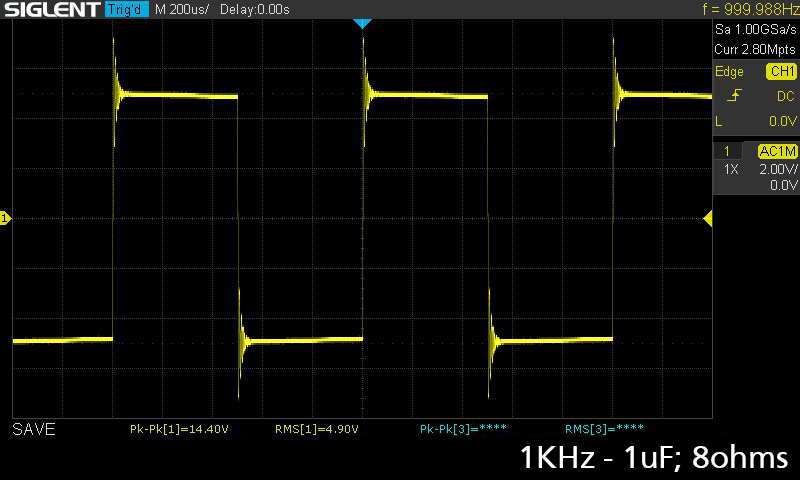This screenshot has width=800, height=480.
Task: Click the SIGLENT logo
Action: [52, 9]
